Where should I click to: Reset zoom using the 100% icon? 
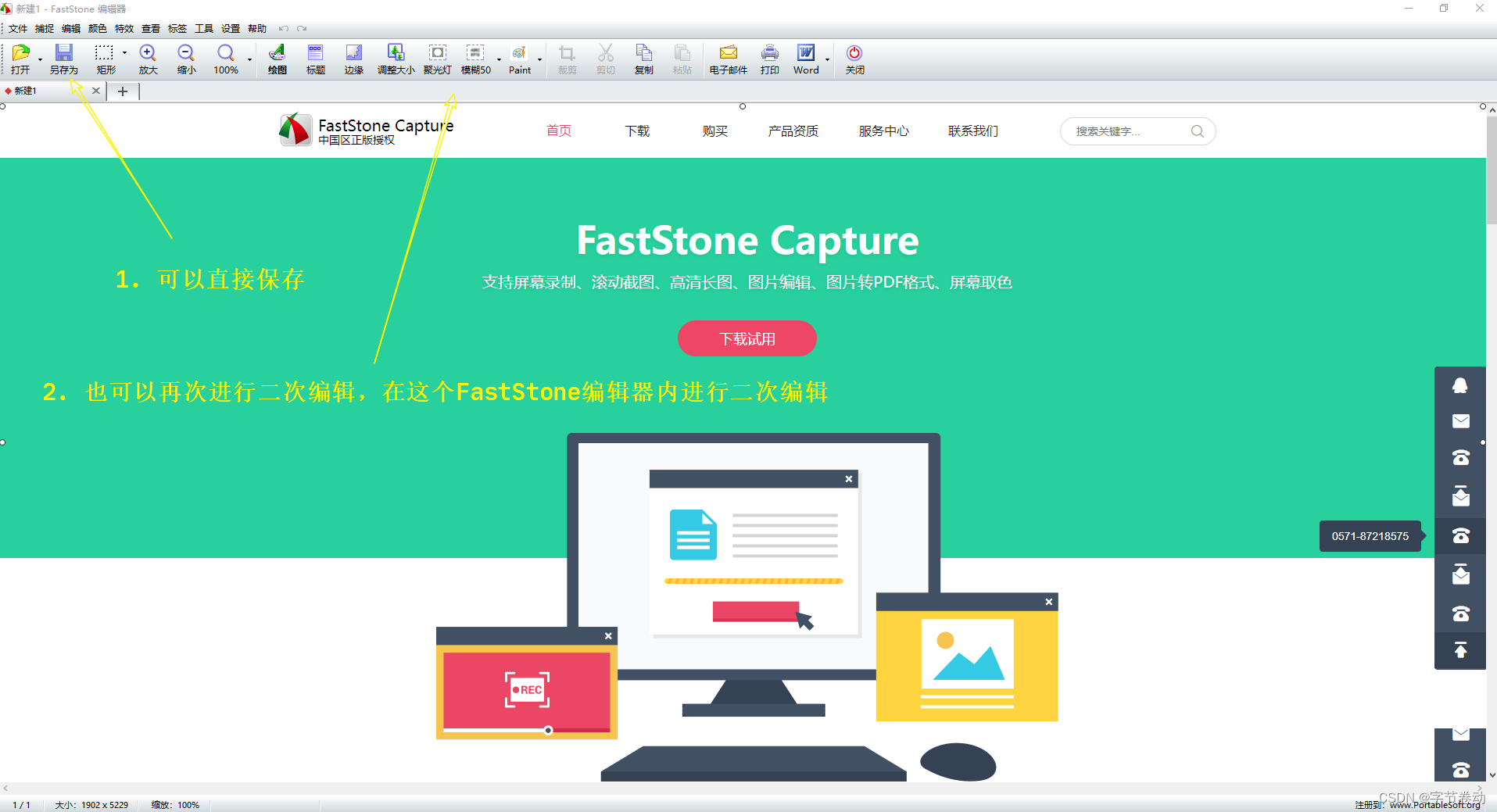(226, 59)
